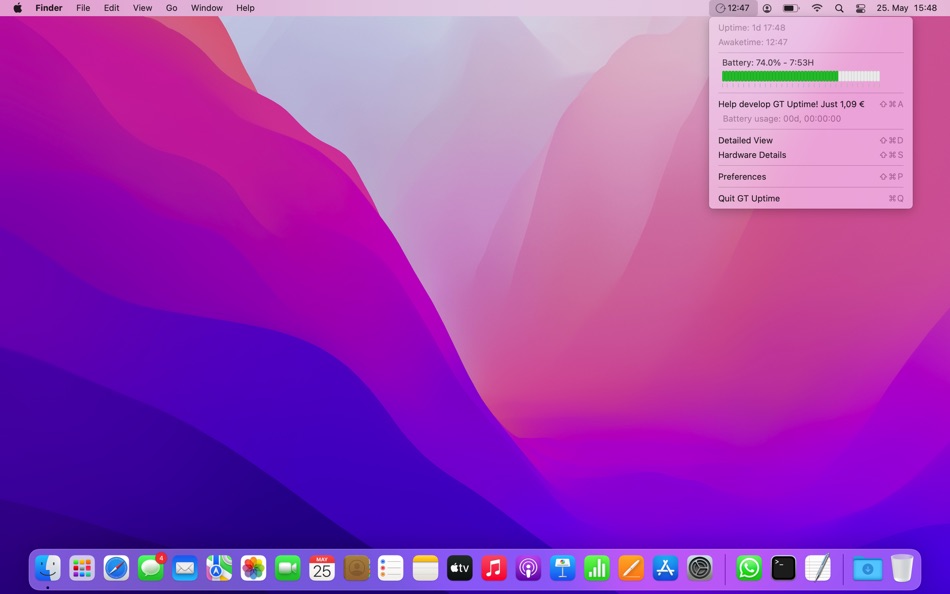Open Mail with four unread messages
The width and height of the screenshot is (950, 594).
point(185,568)
